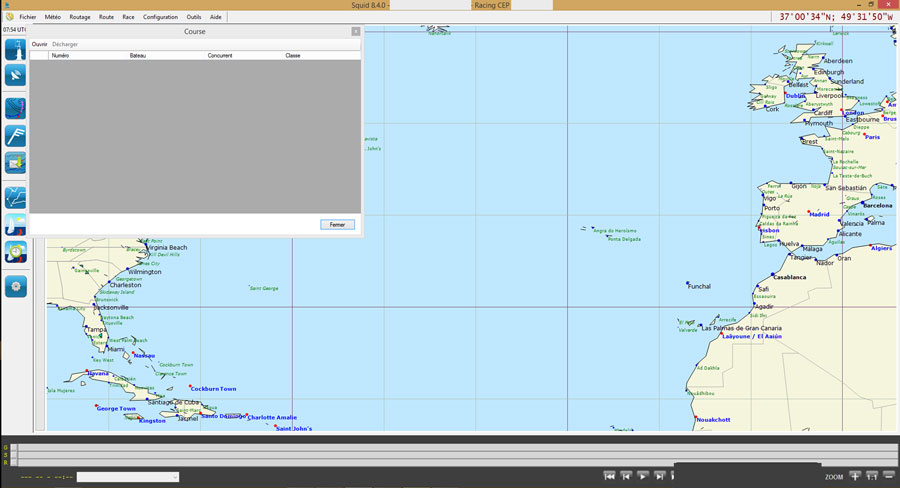The width and height of the screenshot is (900, 488).
Task: Skip to the timeline start
Action: (609, 476)
